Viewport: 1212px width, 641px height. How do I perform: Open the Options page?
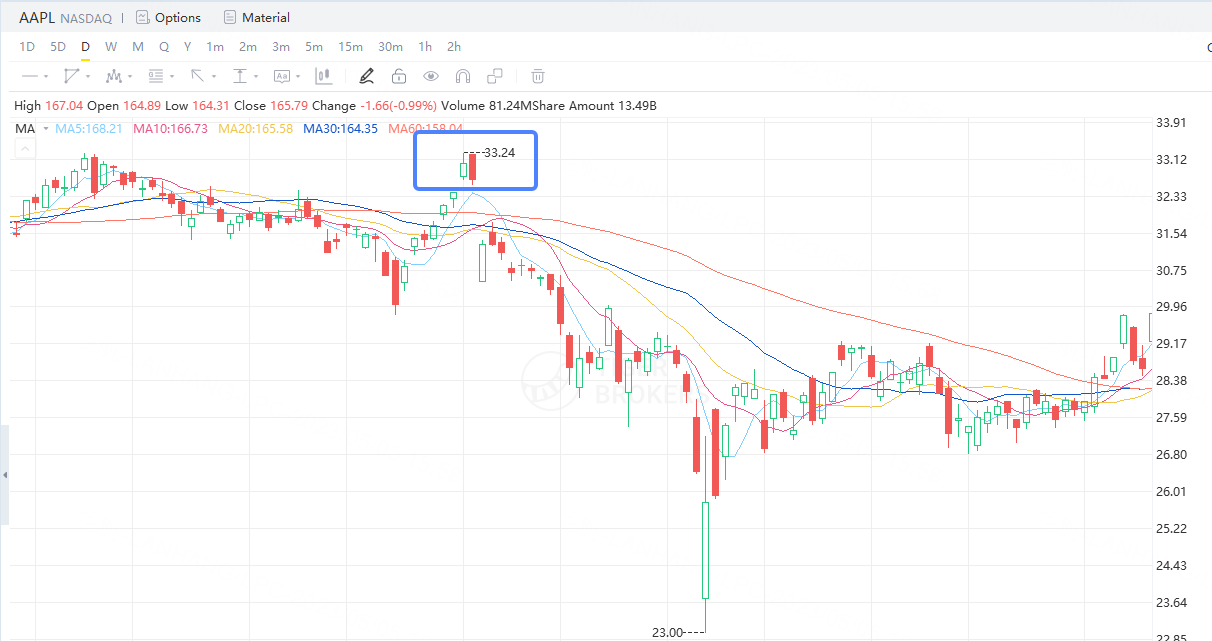(x=168, y=17)
